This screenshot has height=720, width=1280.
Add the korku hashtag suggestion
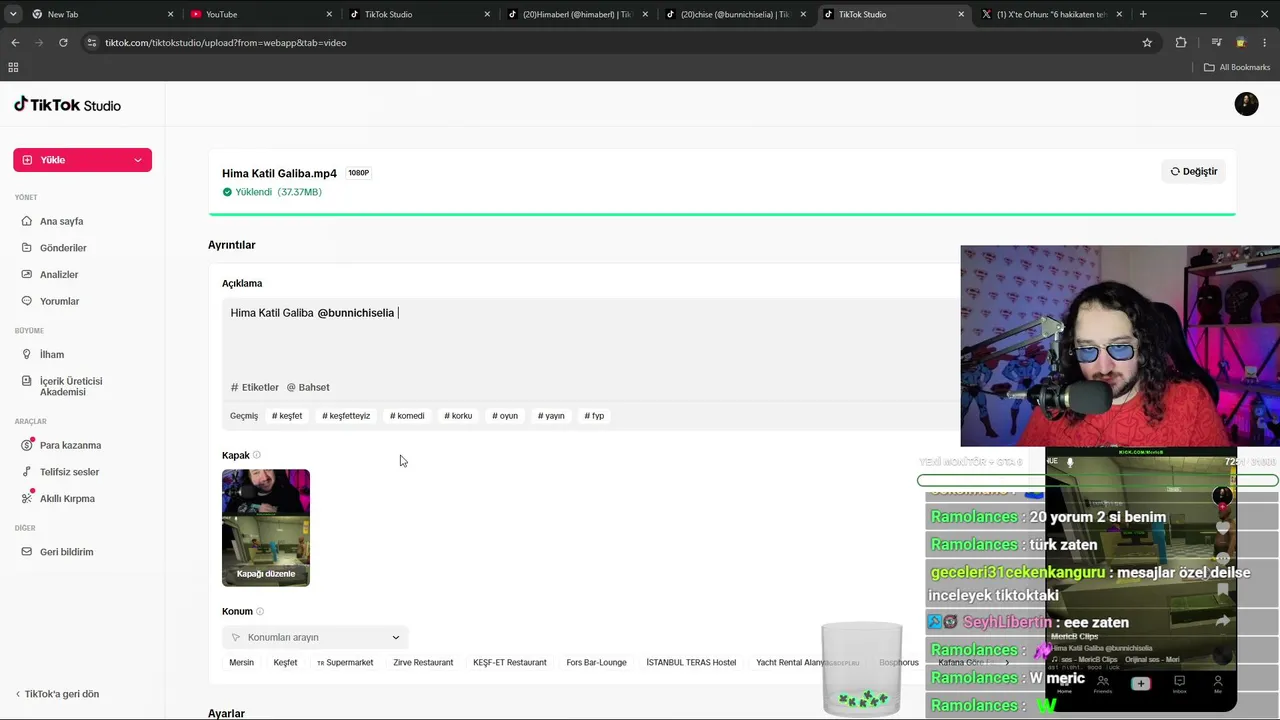coord(458,416)
